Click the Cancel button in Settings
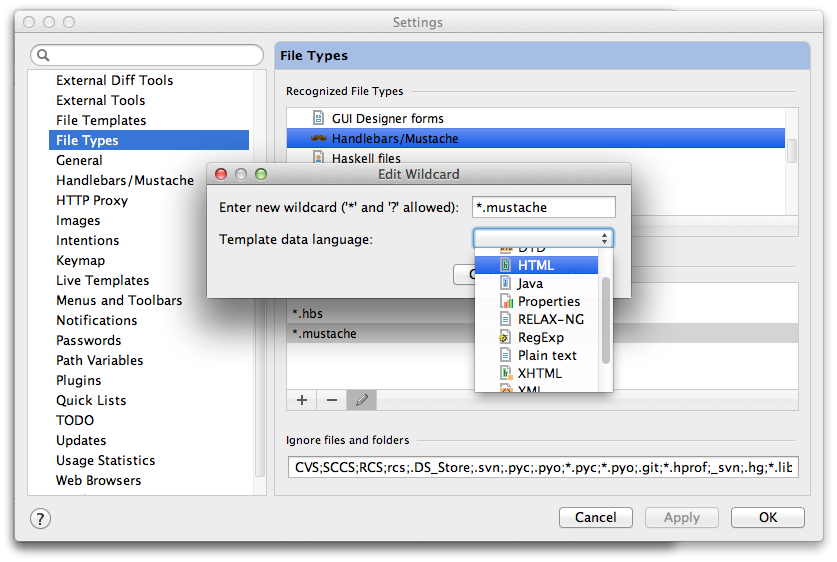 (595, 518)
